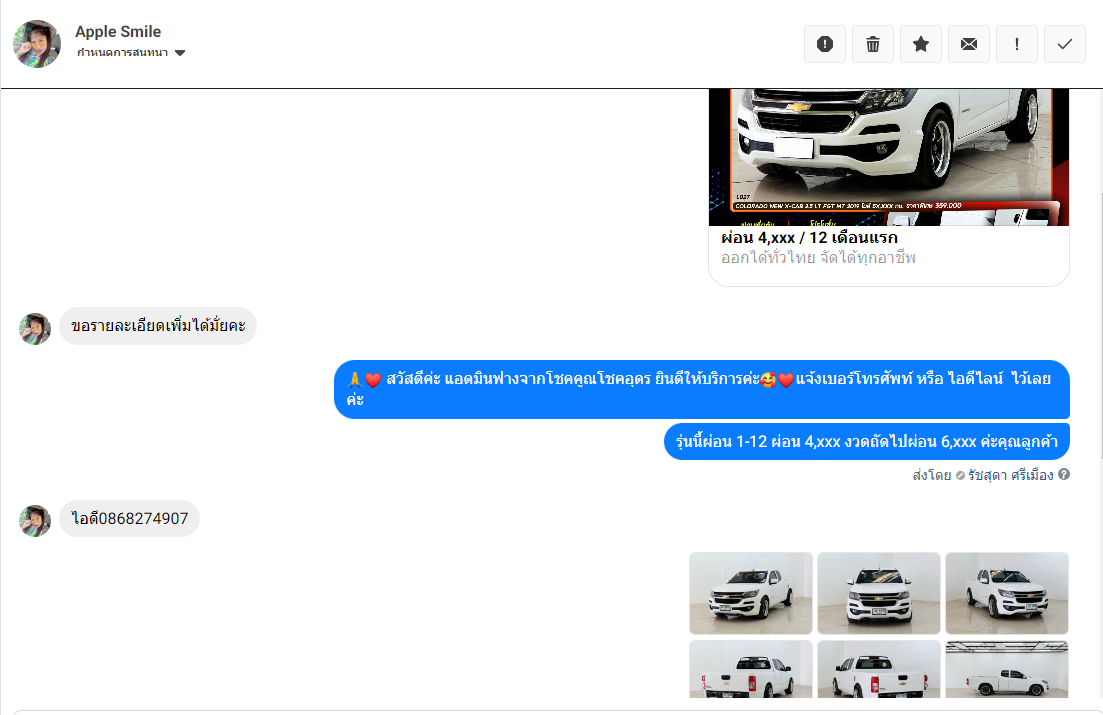The width and height of the screenshot is (1103, 715).
Task: Open sender name รัชสุดา ศรีเมือง
Action: (1010, 475)
